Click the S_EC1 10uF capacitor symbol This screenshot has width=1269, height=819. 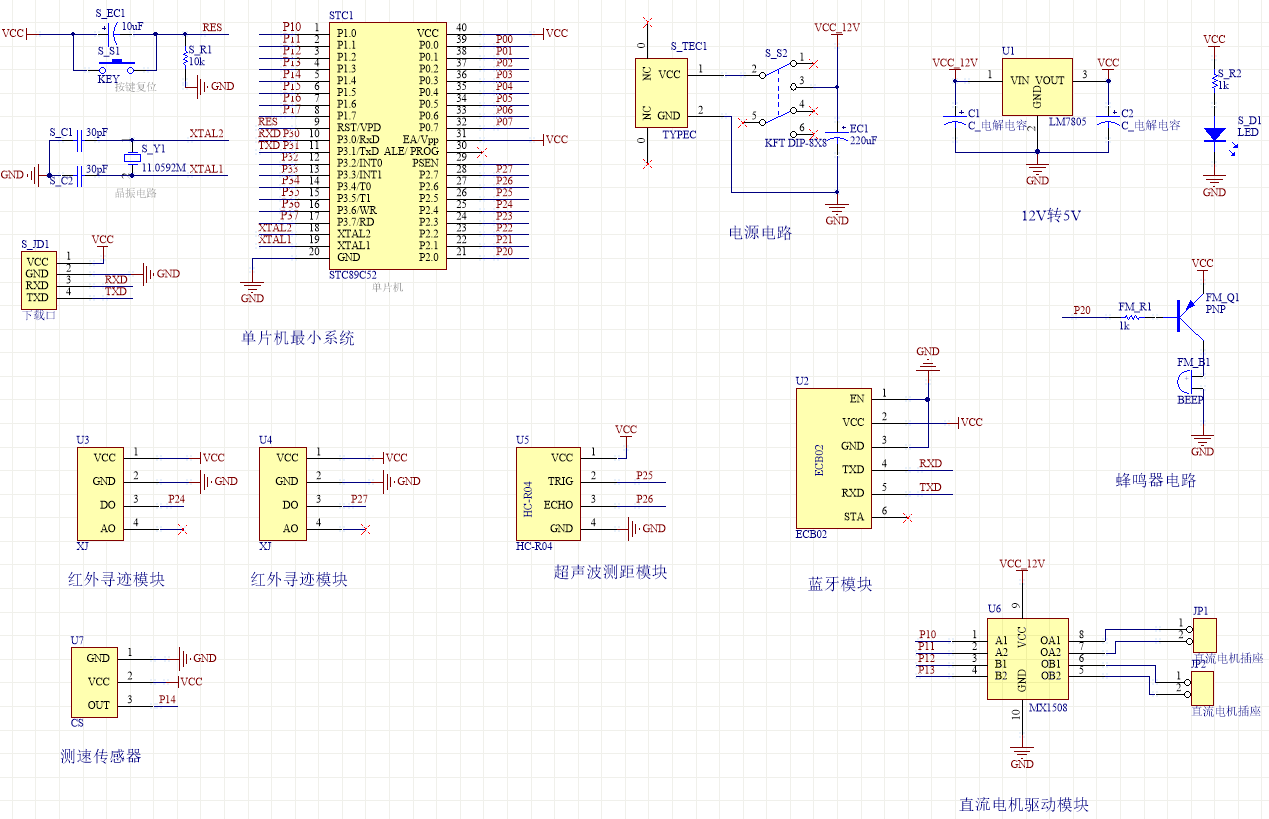point(110,33)
